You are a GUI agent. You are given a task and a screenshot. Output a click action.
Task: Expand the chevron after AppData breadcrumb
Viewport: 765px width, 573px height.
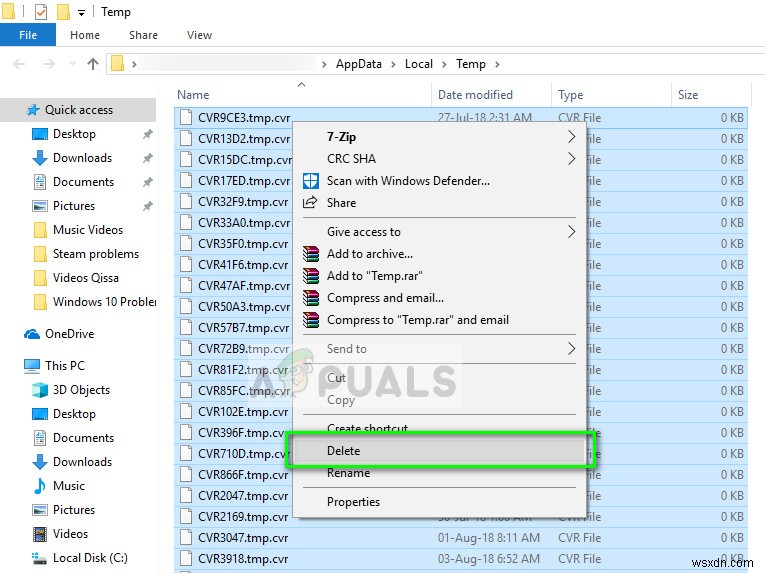point(393,64)
